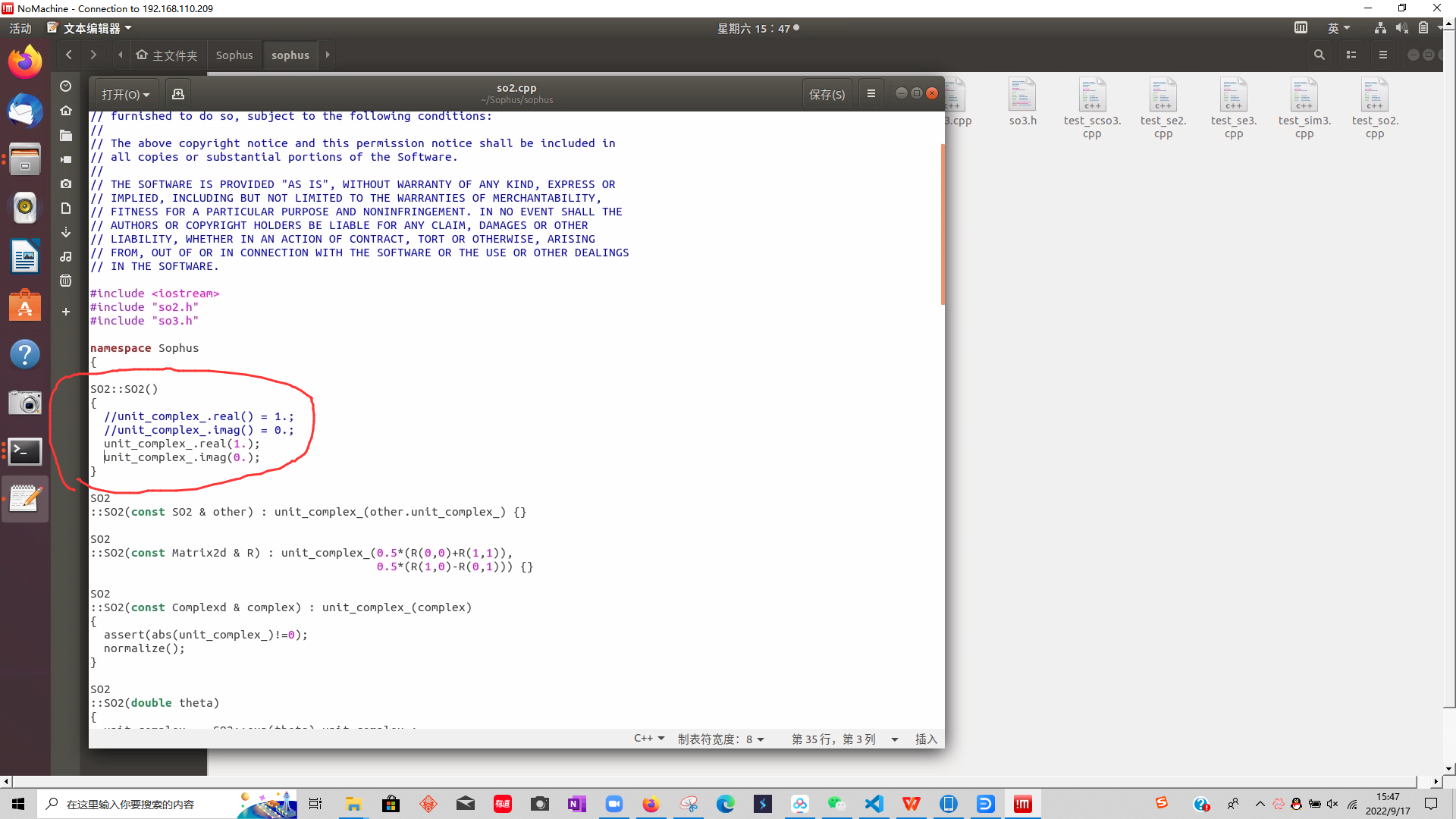Screen dimensions: 1456x819
Task: Expand the Open file dropdown
Action: tap(126, 94)
